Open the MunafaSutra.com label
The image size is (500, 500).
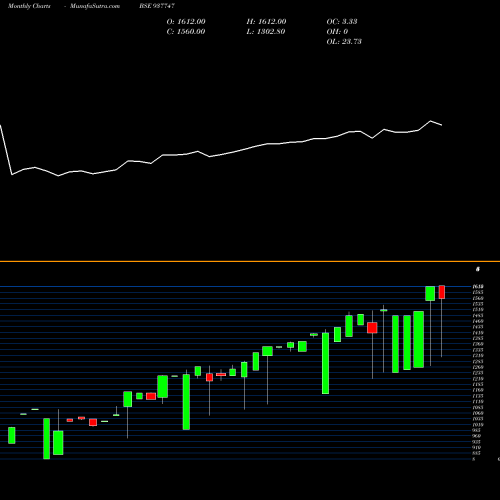pos(95,6)
